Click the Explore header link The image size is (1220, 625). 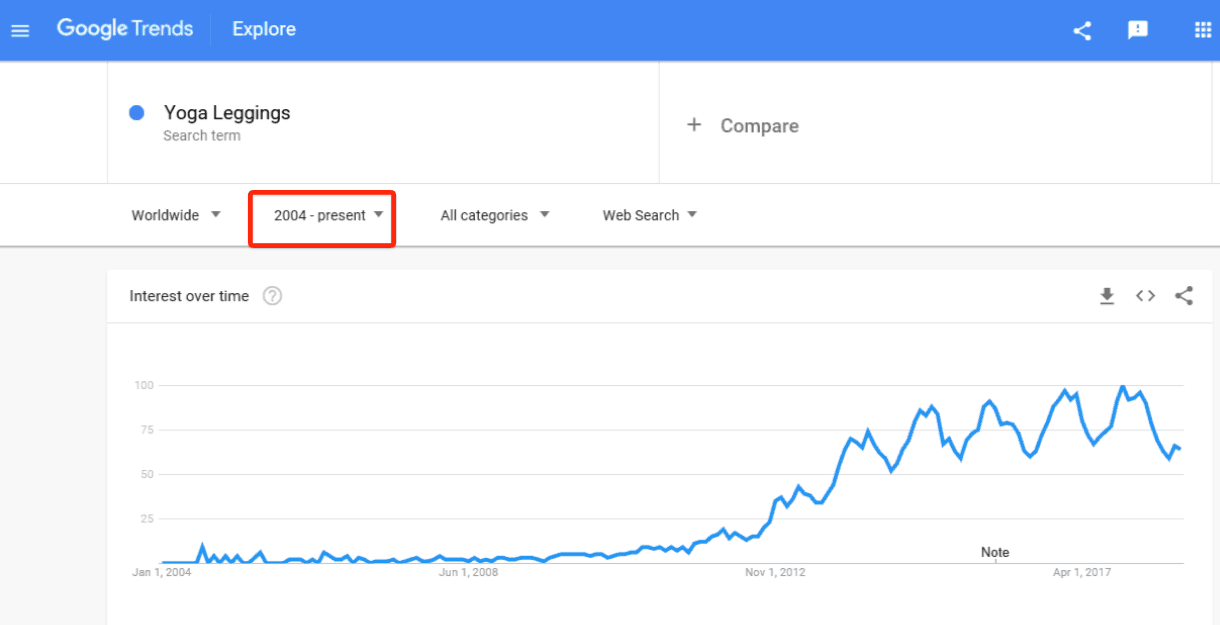point(264,29)
